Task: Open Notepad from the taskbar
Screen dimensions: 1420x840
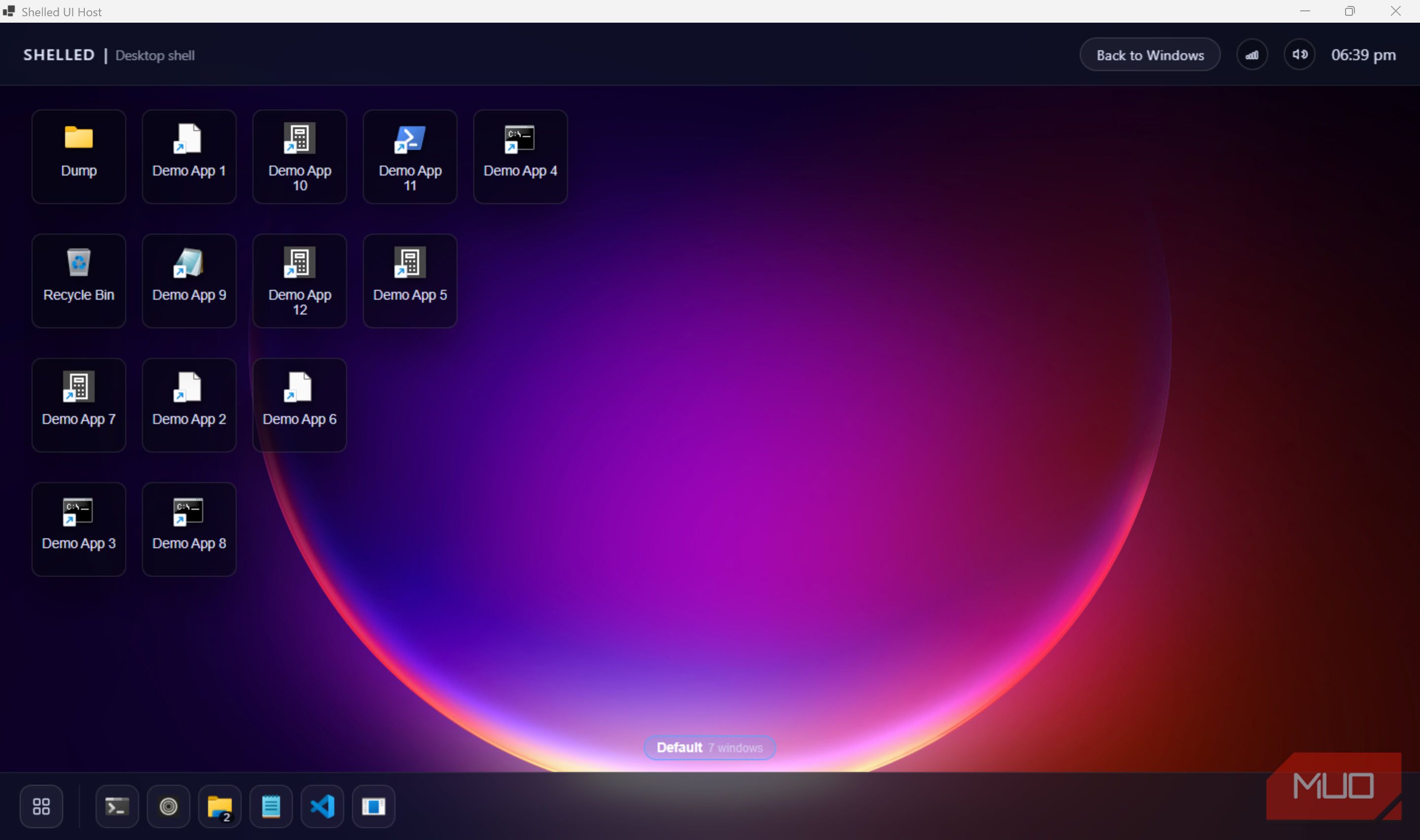Action: point(271,806)
